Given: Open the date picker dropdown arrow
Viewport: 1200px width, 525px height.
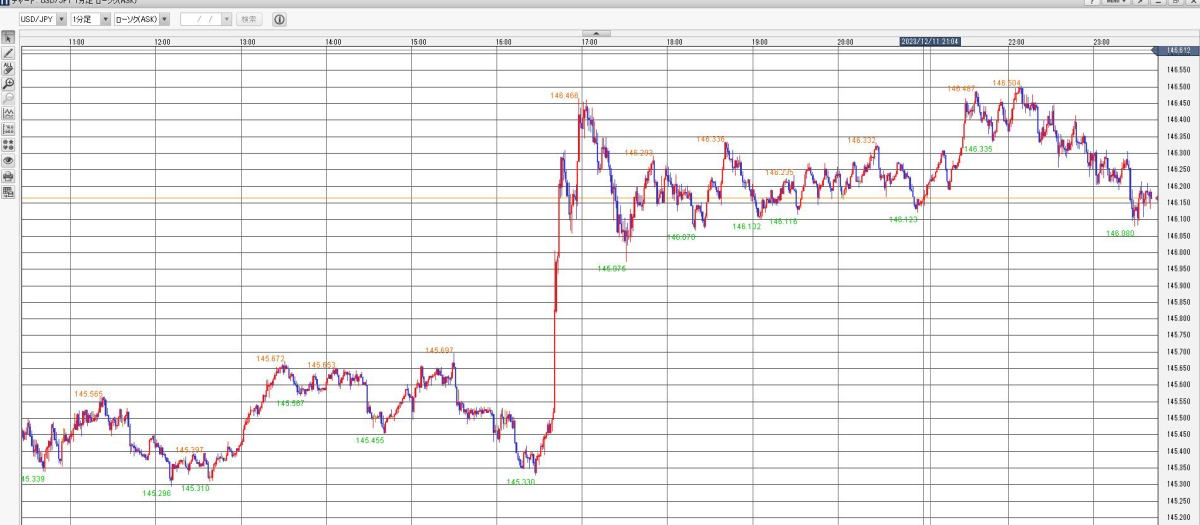Looking at the screenshot, I should pyautogui.click(x=226, y=19).
